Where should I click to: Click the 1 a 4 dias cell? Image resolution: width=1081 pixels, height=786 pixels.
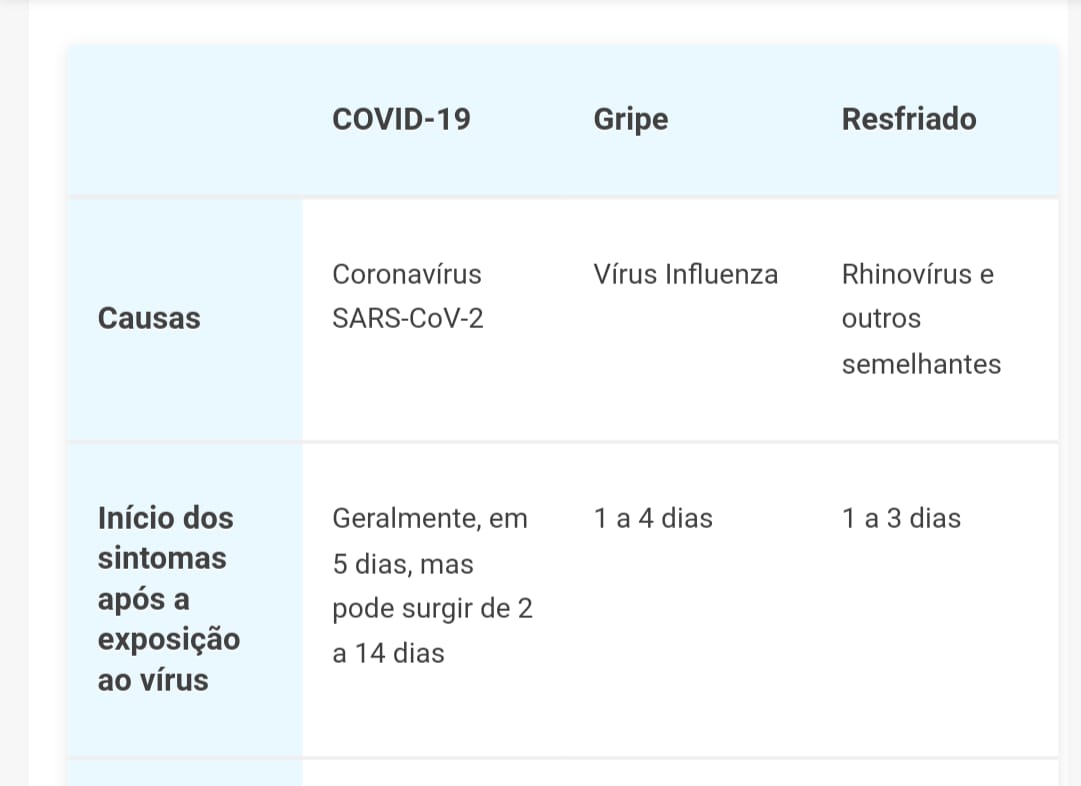tap(652, 518)
